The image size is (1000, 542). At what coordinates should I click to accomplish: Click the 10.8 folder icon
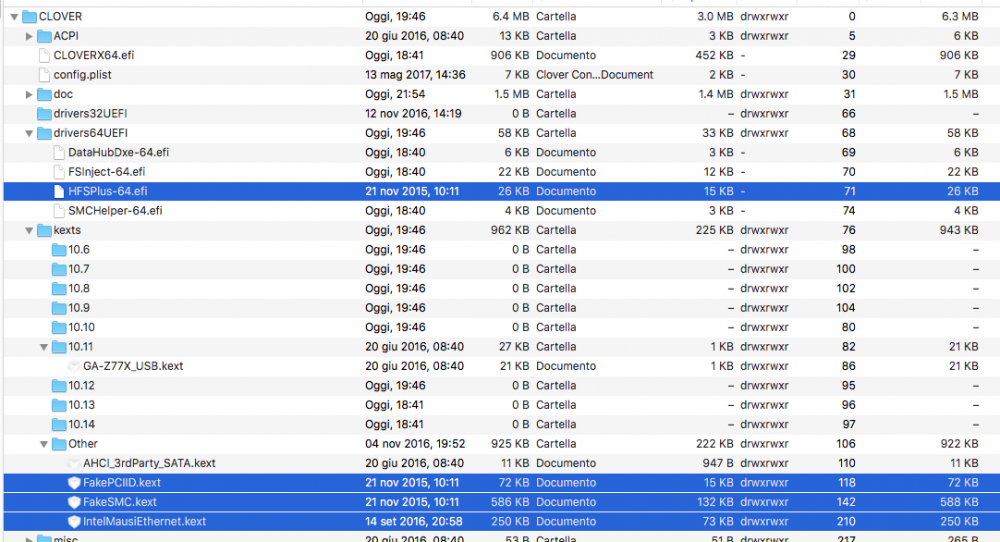(x=59, y=288)
